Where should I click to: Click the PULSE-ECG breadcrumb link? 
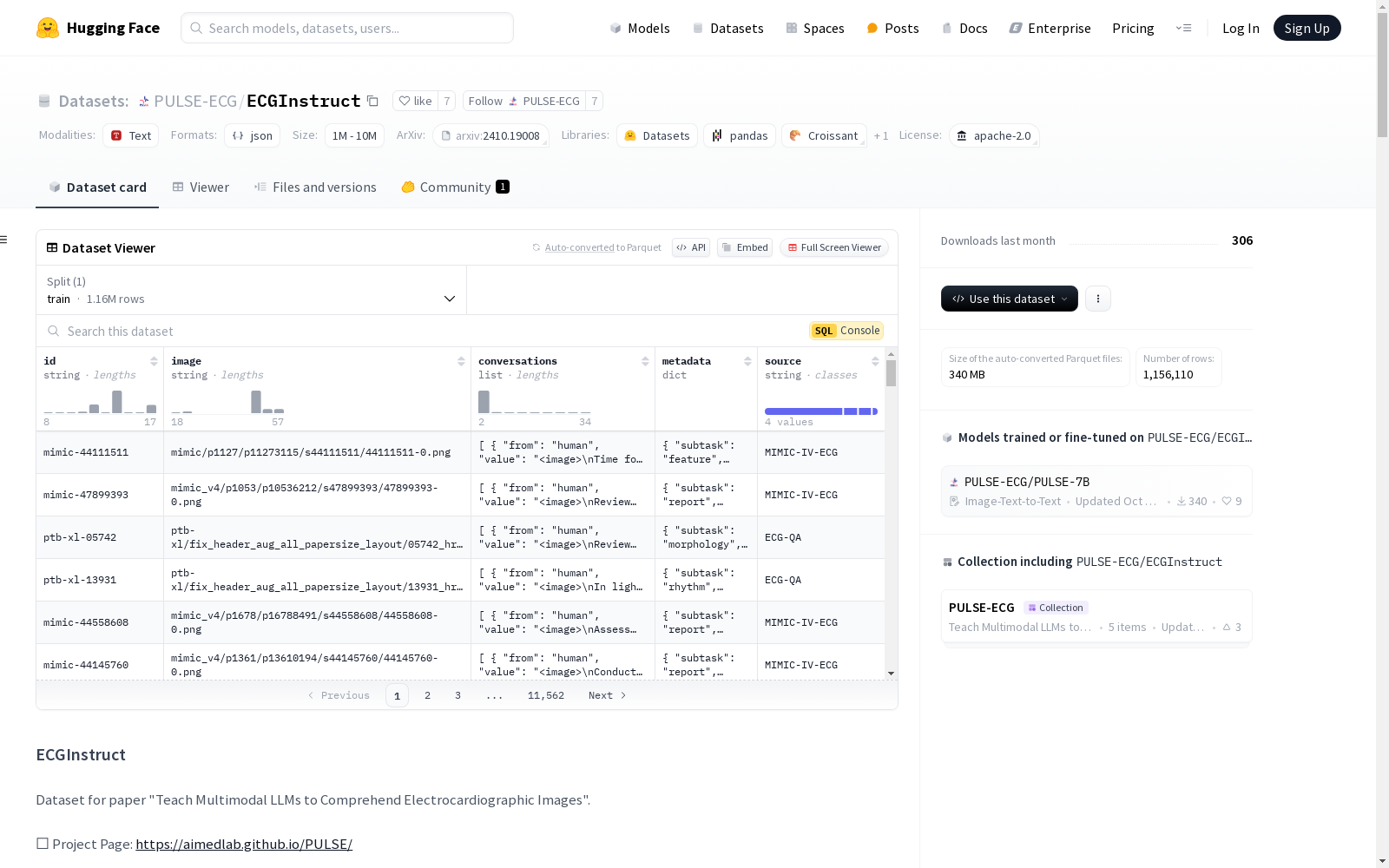coord(195,102)
